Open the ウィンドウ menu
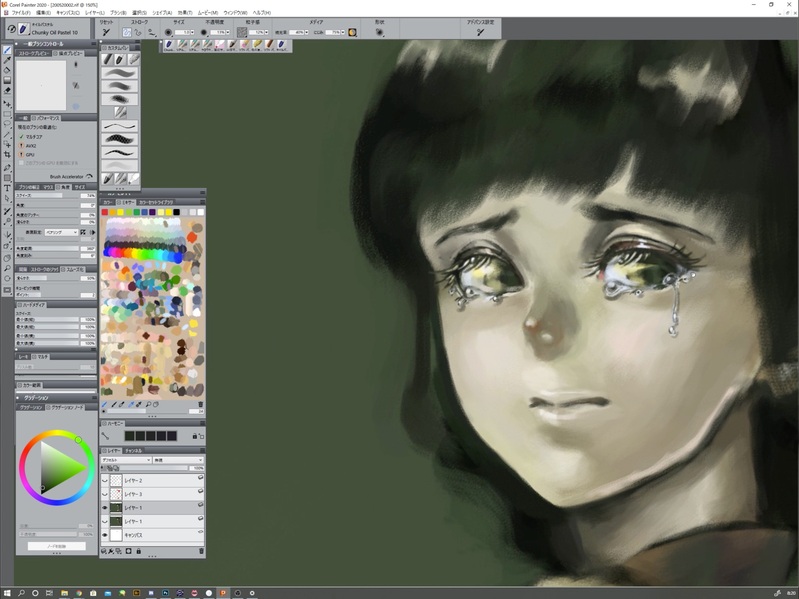The image size is (799, 599). (x=235, y=12)
